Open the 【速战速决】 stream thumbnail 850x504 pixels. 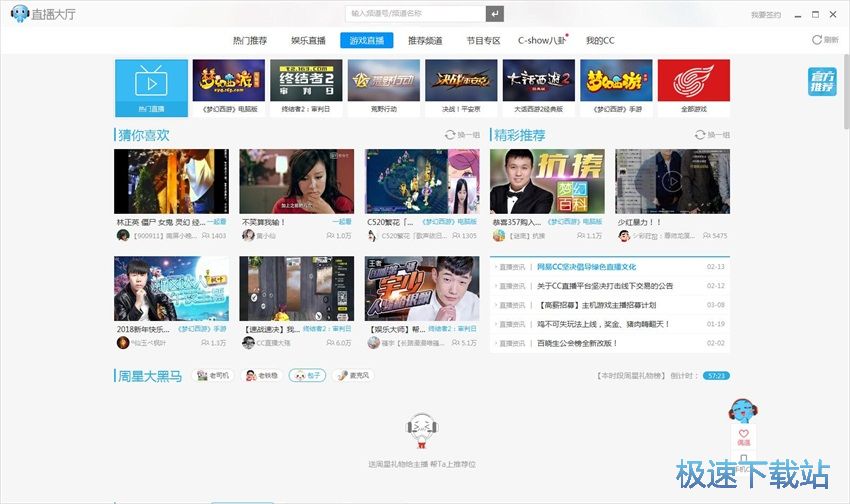(297, 288)
